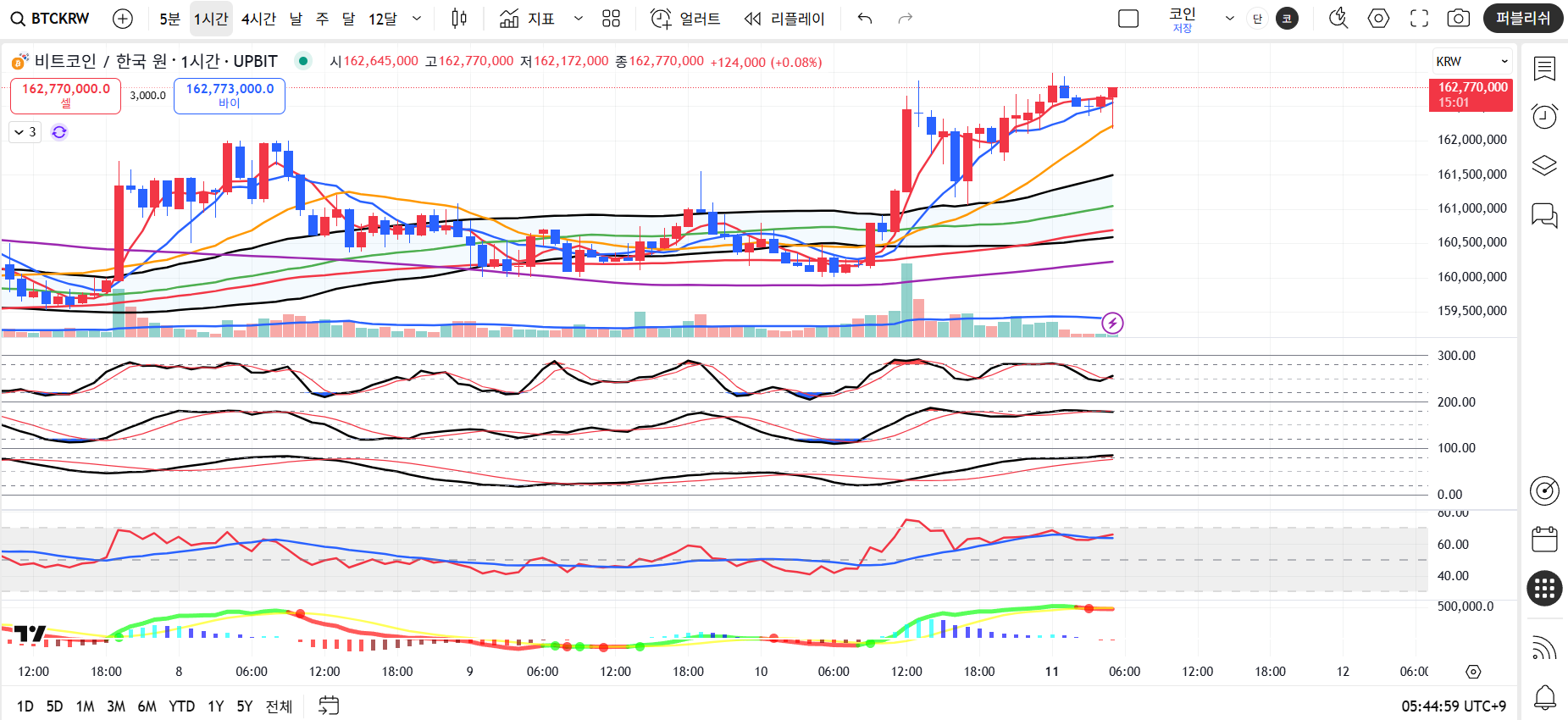
Task: Set chart range to 6M
Action: pos(147,706)
